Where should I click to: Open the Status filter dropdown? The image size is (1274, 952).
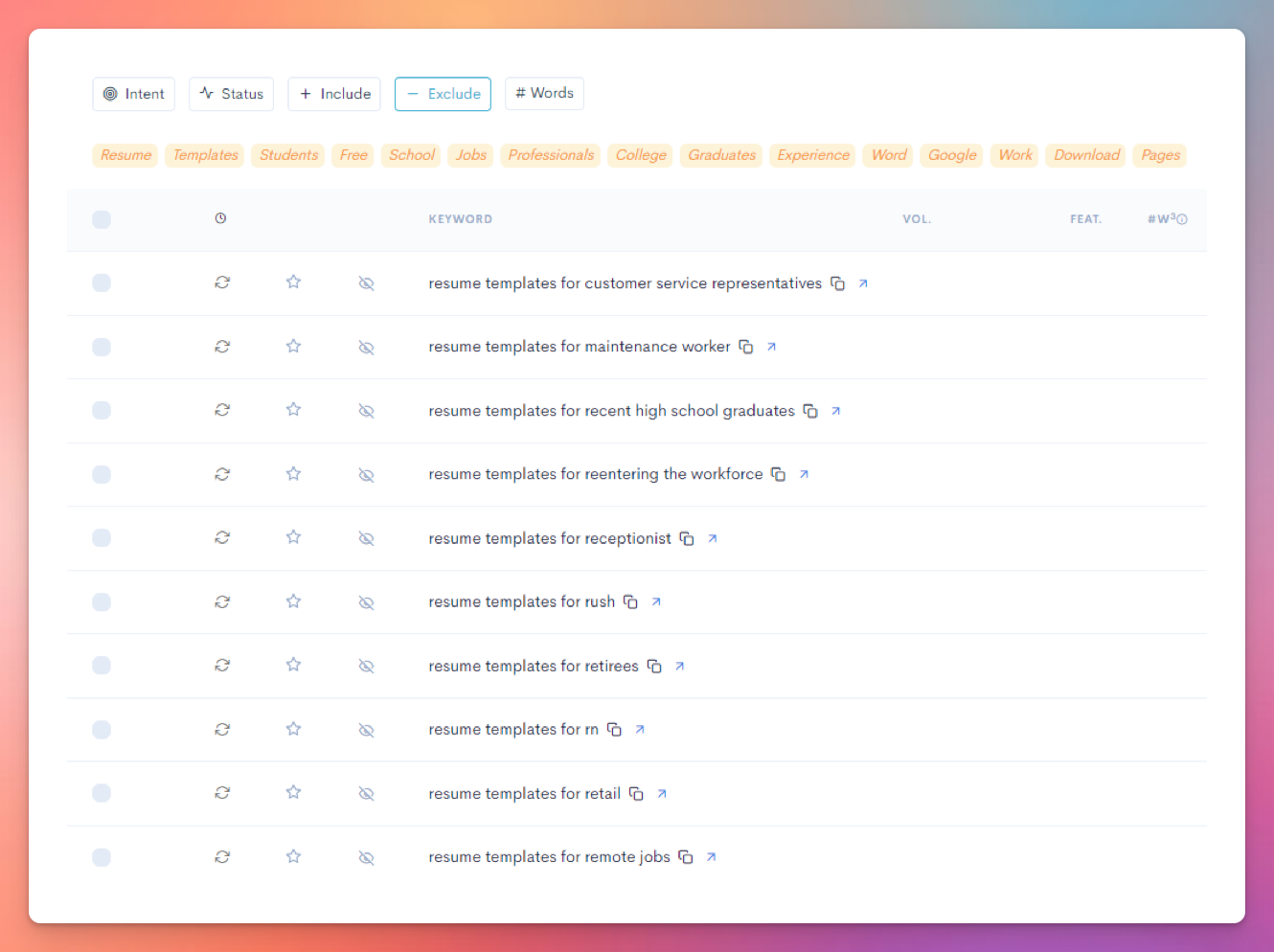click(x=232, y=94)
